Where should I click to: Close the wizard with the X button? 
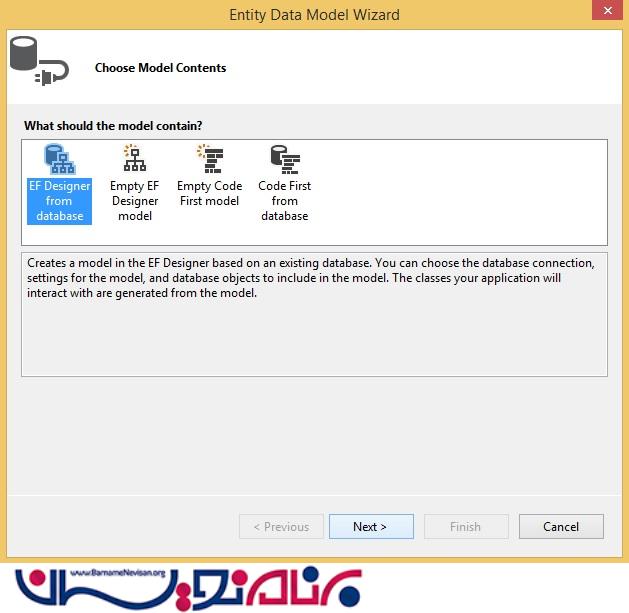click(607, 10)
